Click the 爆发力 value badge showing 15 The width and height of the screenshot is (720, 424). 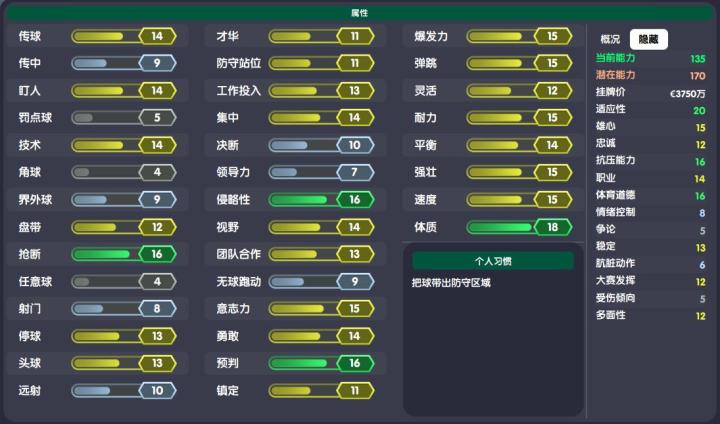552,36
